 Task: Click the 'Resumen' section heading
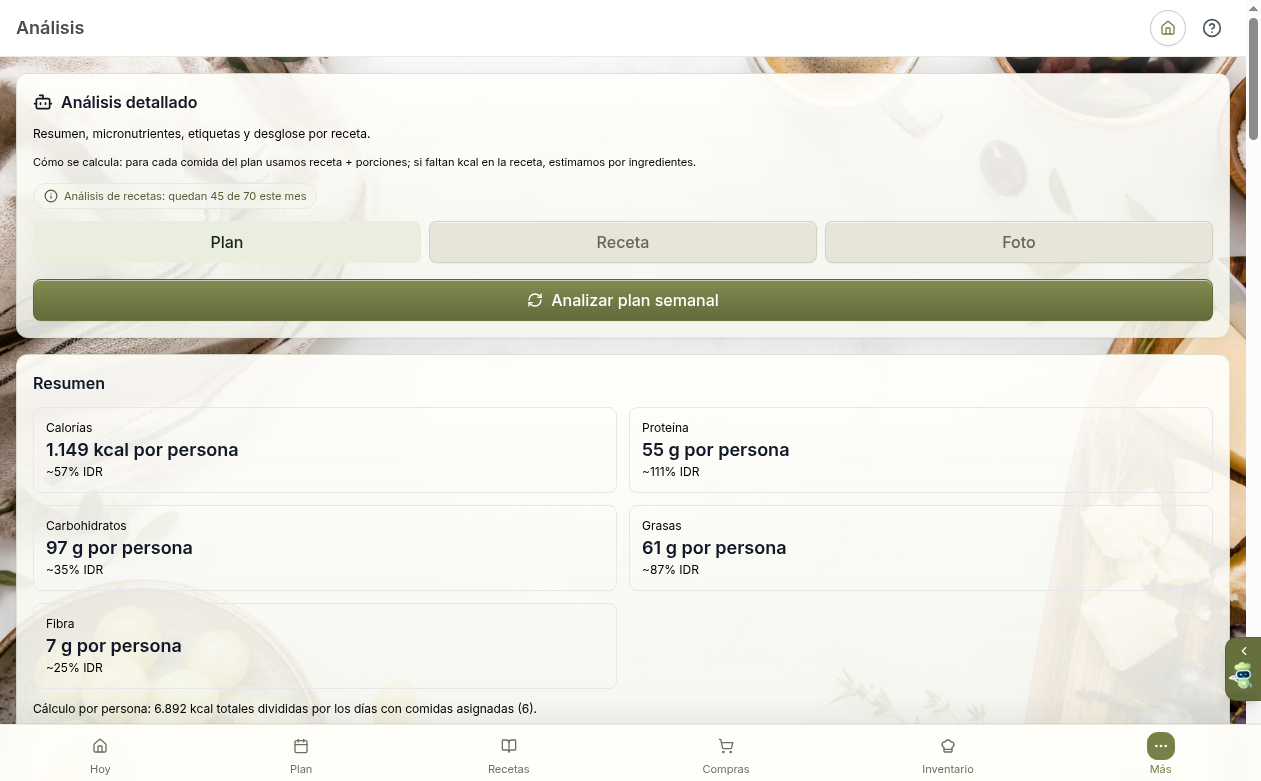tap(69, 383)
